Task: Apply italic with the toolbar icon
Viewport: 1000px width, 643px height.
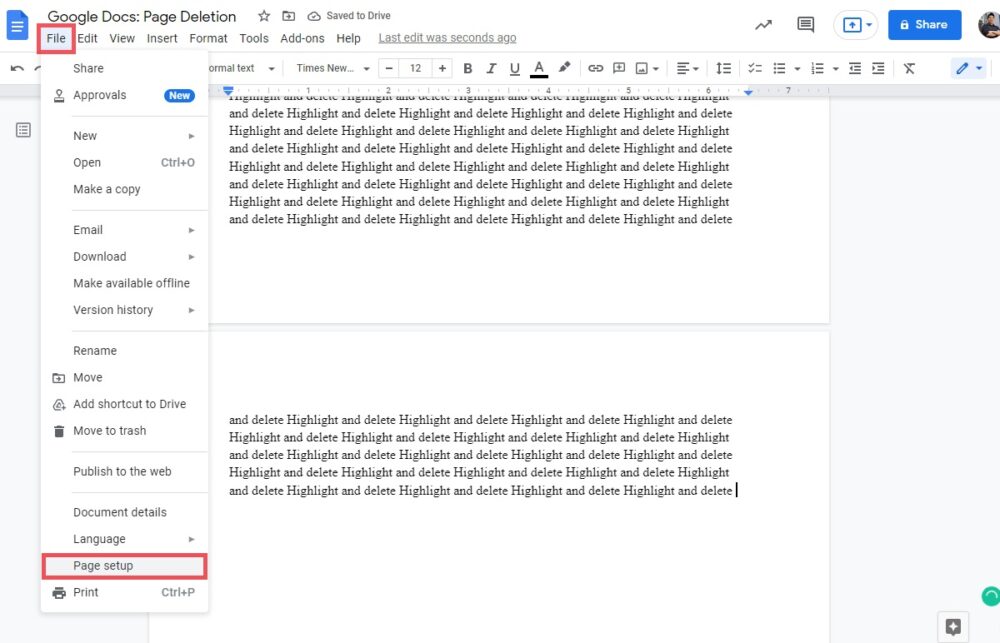Action: pos(491,68)
